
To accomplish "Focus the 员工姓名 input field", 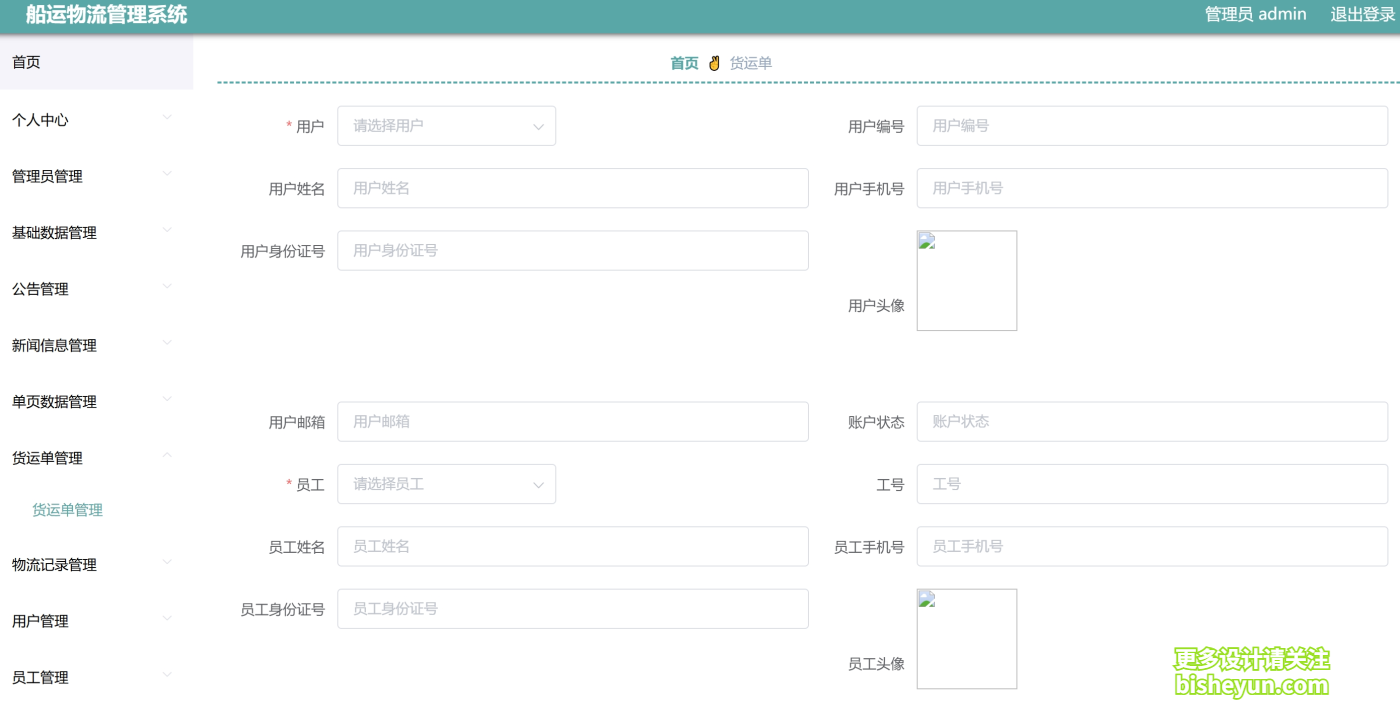I will tap(573, 547).
